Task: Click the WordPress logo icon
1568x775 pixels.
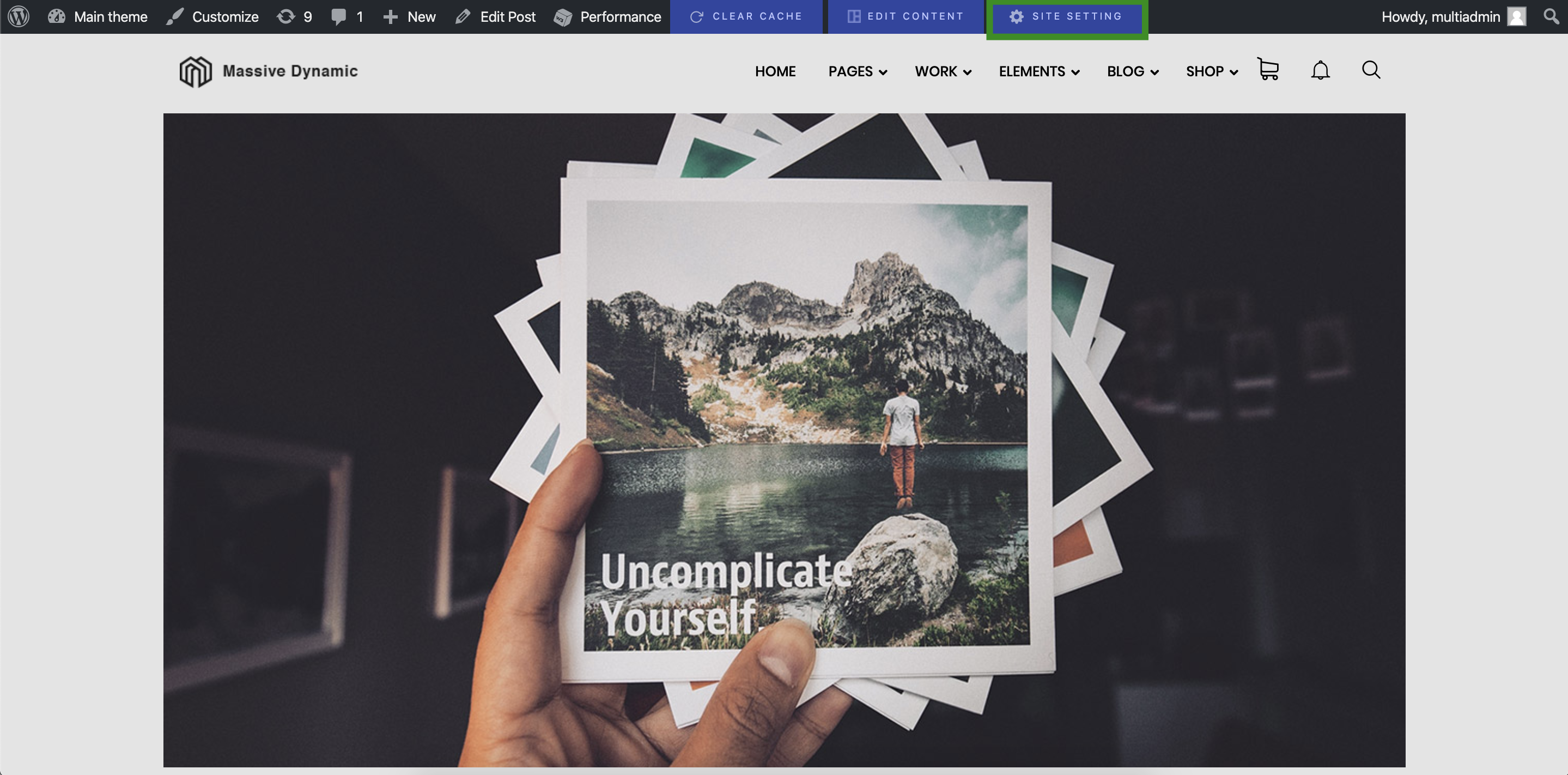Action: coord(19,16)
